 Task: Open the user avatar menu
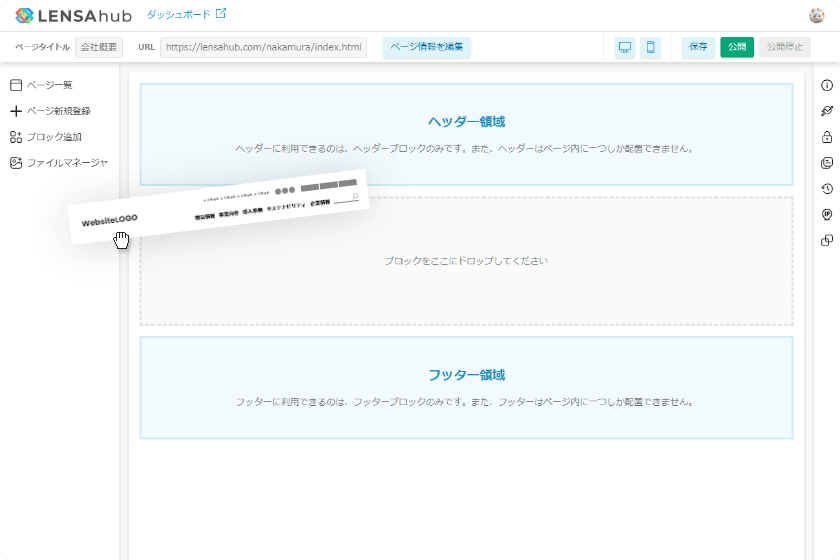(816, 15)
